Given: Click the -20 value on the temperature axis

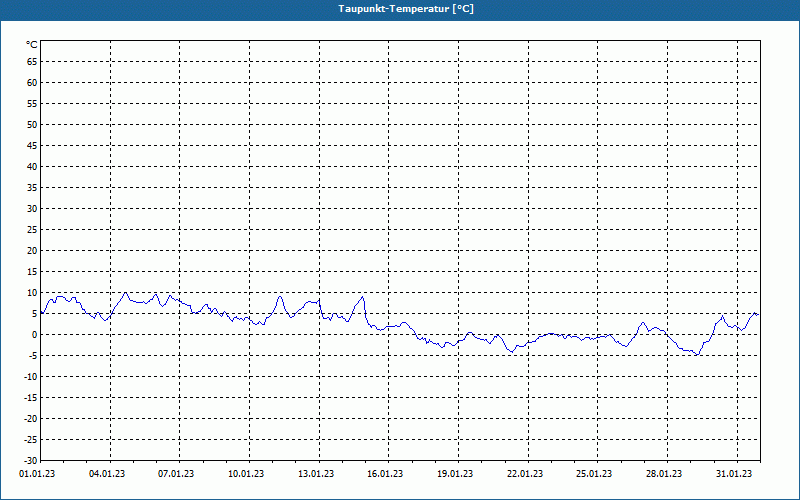Looking at the screenshot, I should tap(31, 419).
